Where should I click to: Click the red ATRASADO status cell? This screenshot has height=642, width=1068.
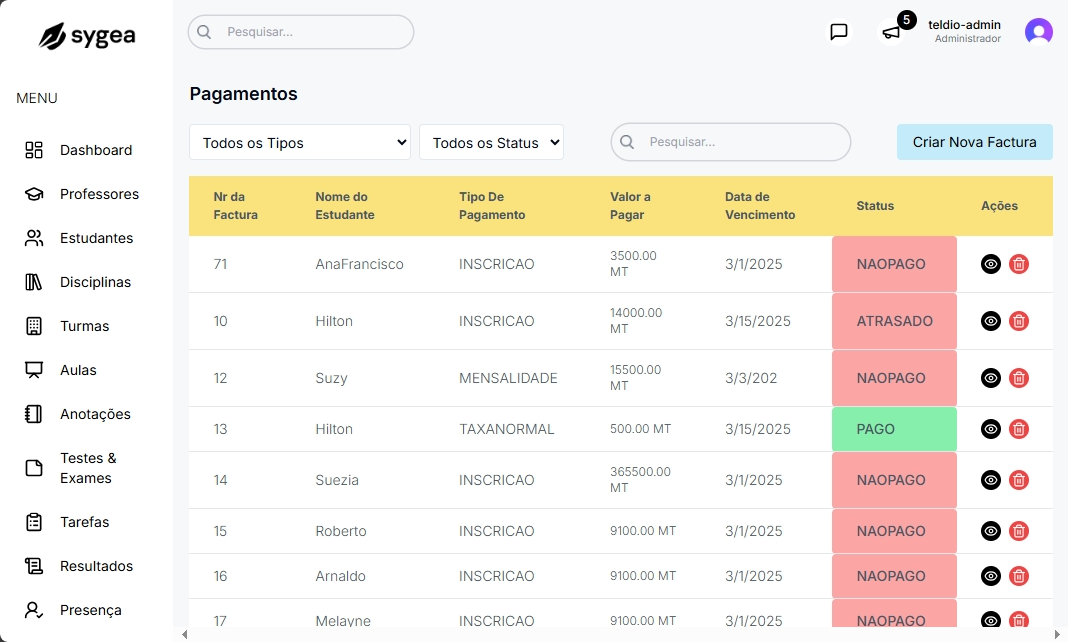tap(894, 321)
